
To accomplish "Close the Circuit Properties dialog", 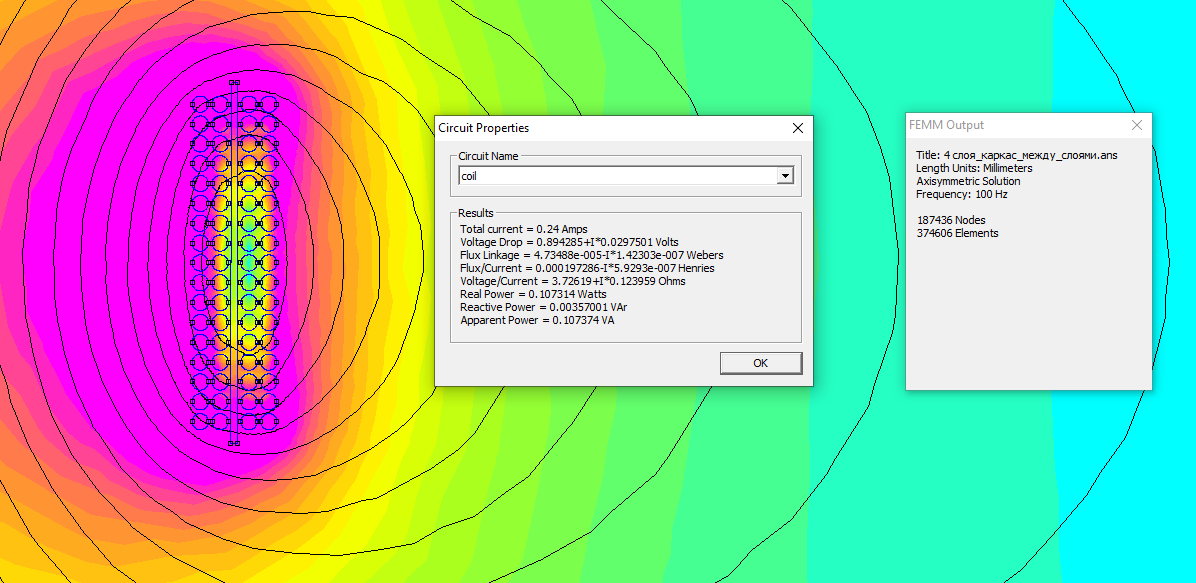I will point(798,128).
